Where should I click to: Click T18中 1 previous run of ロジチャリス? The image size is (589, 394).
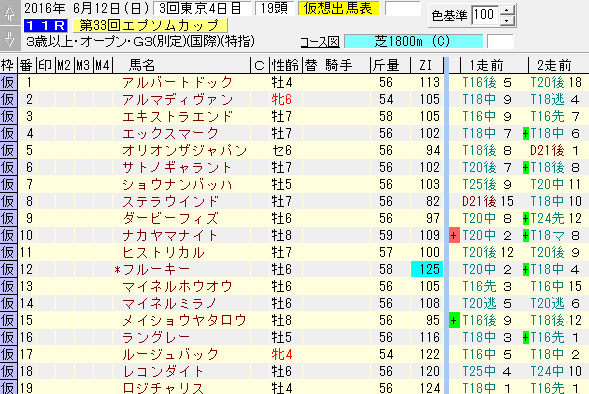487,388
